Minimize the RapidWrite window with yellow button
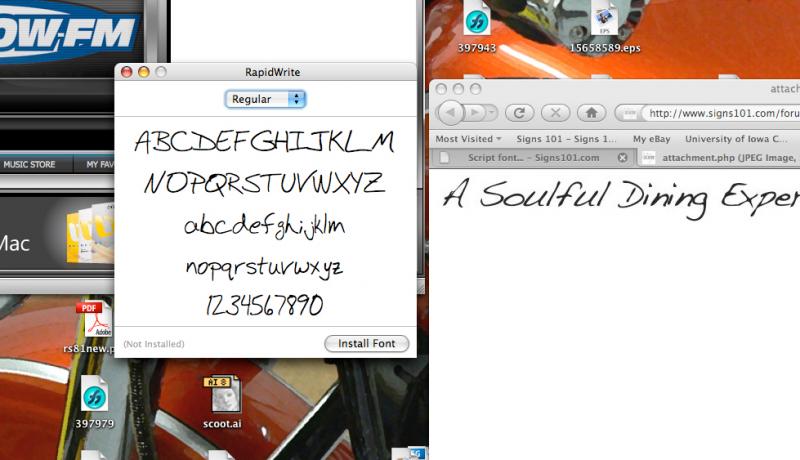Image resolution: width=800 pixels, height=460 pixels. pyautogui.click(x=144, y=72)
